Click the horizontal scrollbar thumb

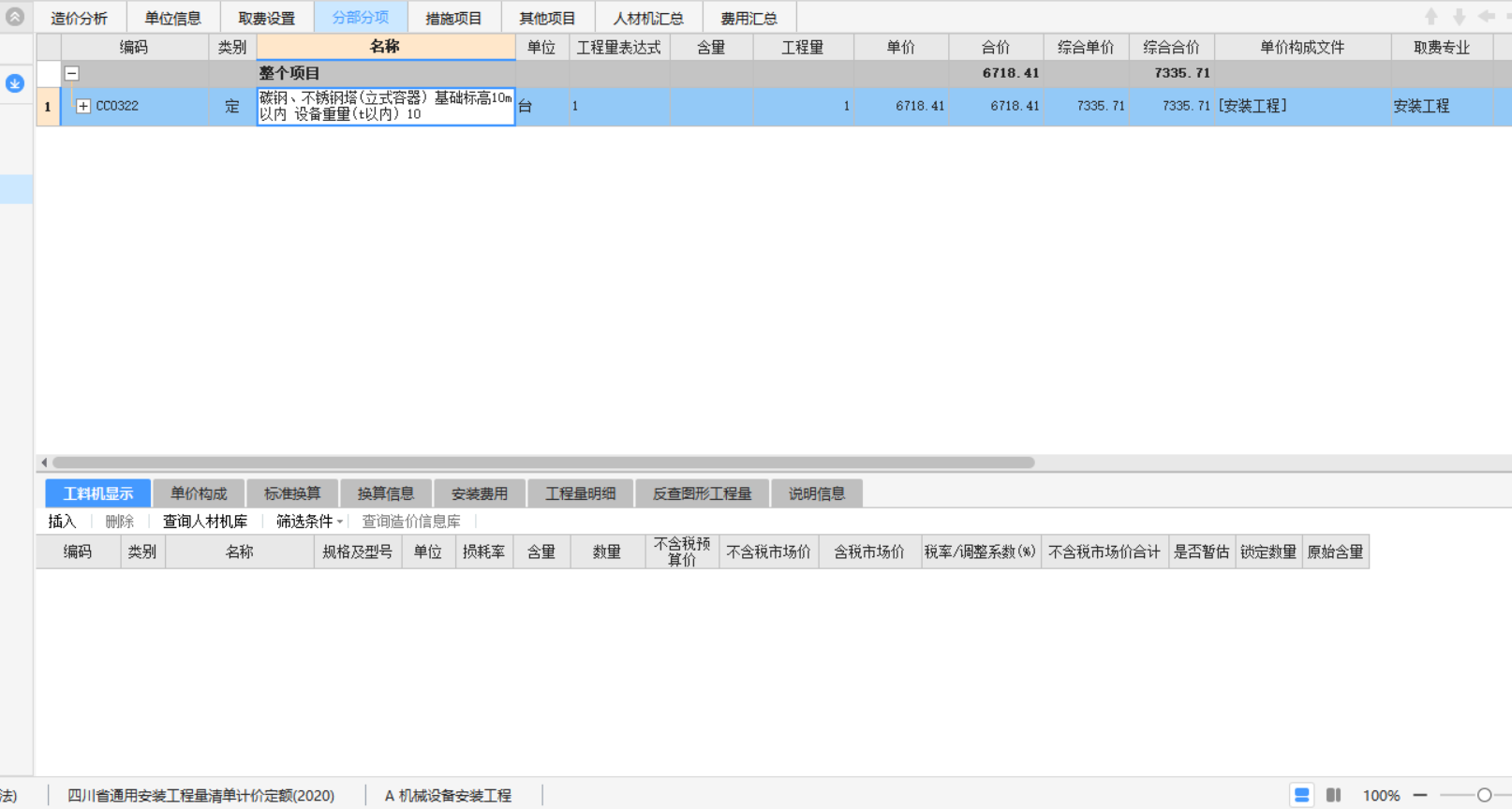[543, 463]
